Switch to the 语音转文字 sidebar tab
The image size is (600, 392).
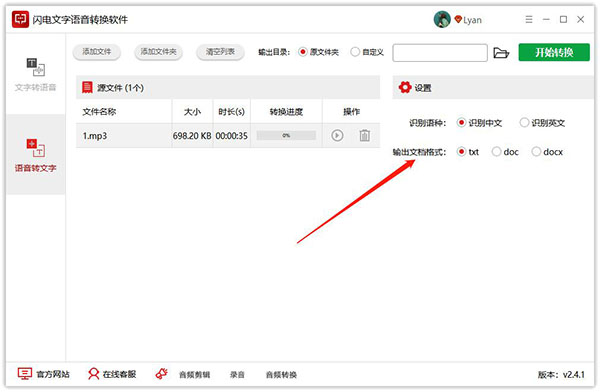[36, 155]
